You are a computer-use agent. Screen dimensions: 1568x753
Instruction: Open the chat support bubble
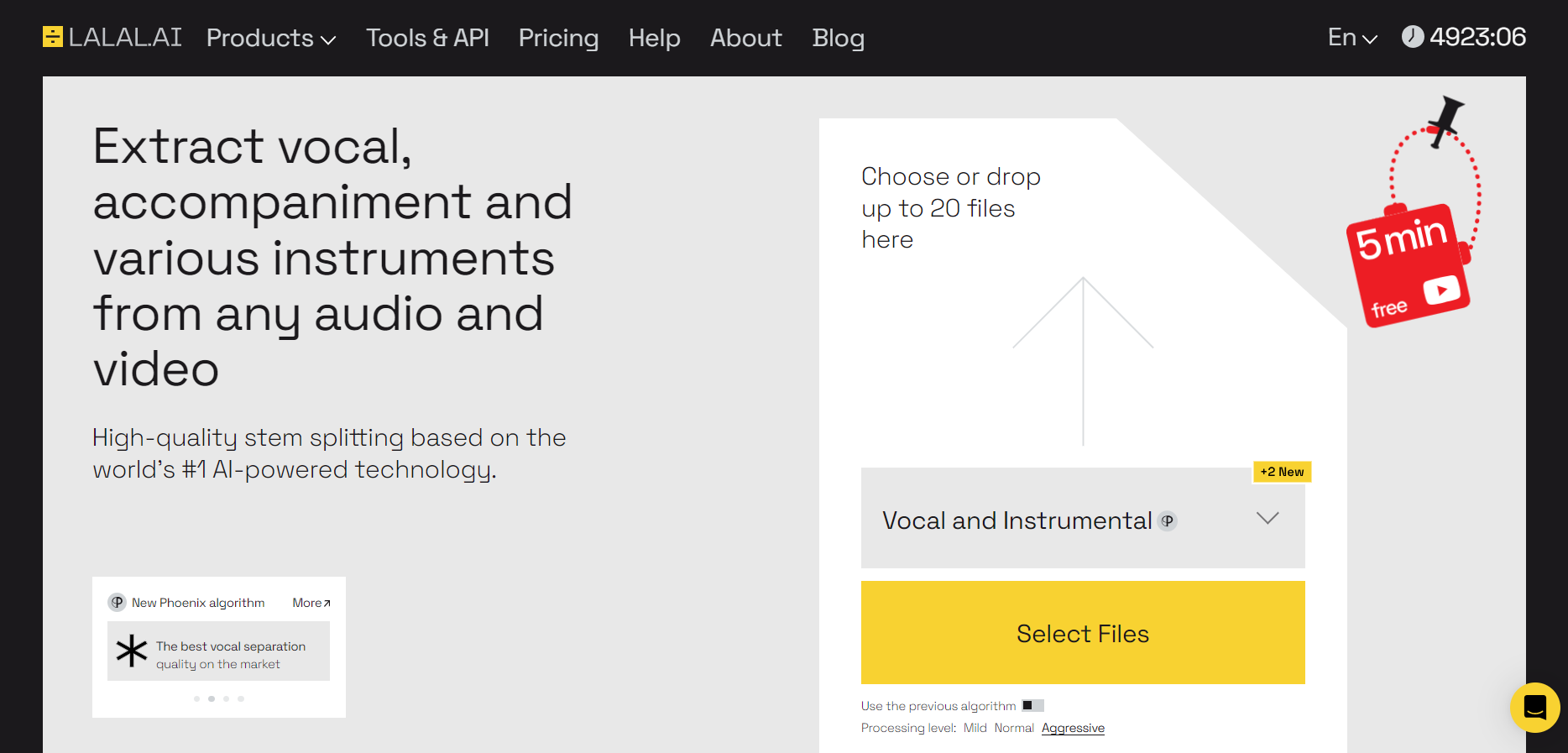coord(1534,708)
